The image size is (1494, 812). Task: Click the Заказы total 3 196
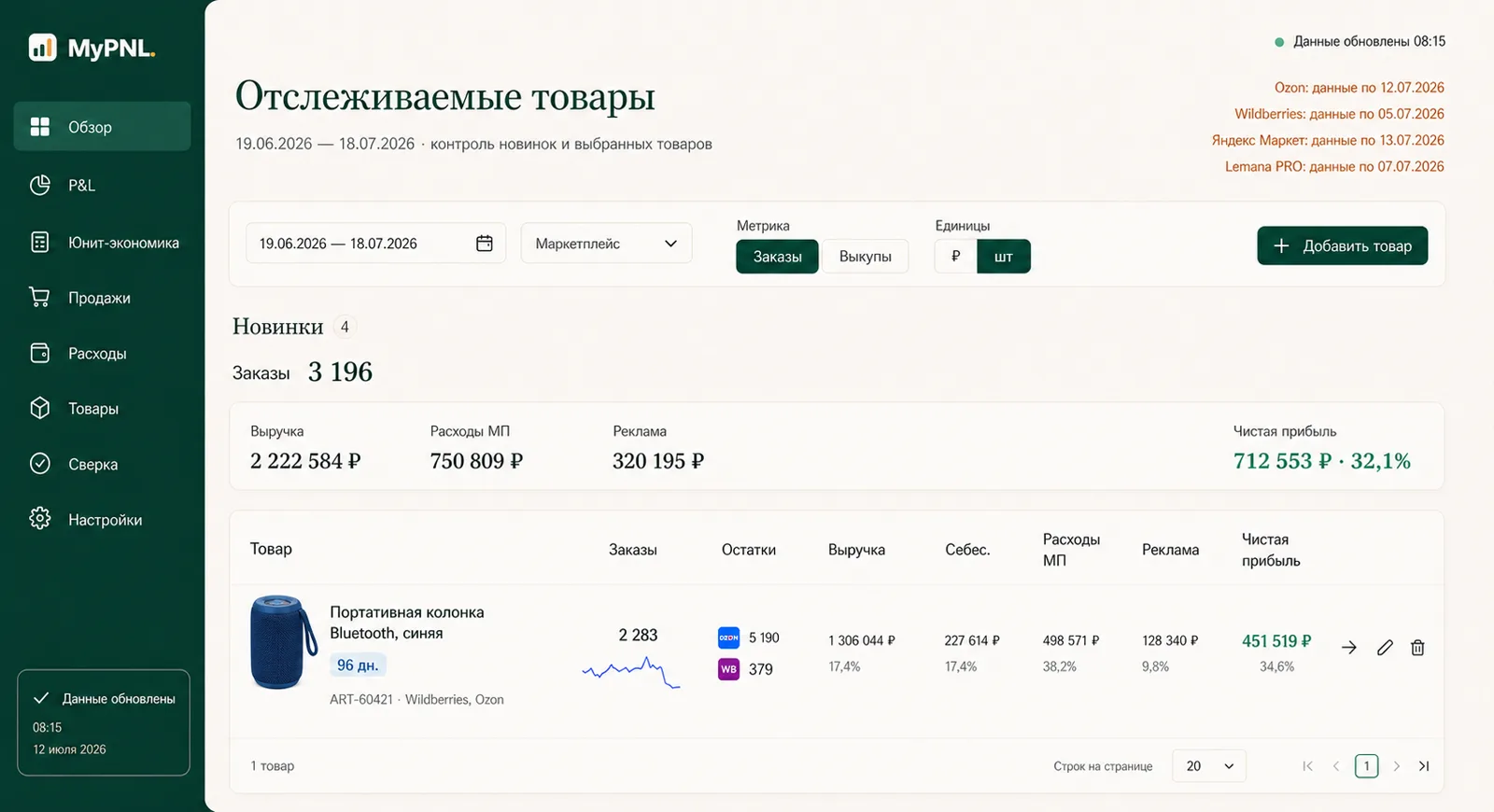[x=340, y=371]
